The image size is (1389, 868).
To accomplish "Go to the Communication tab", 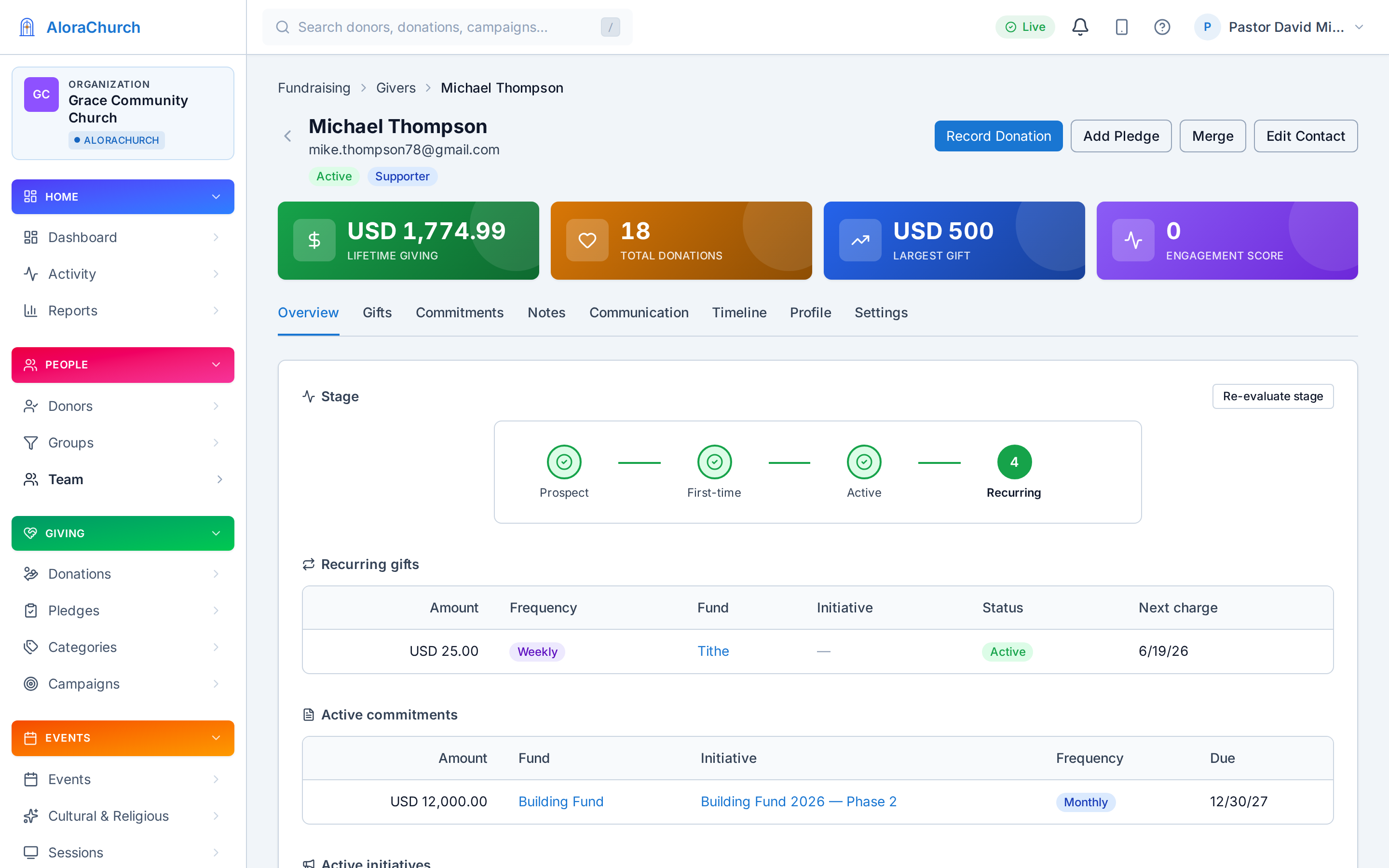I will (639, 312).
